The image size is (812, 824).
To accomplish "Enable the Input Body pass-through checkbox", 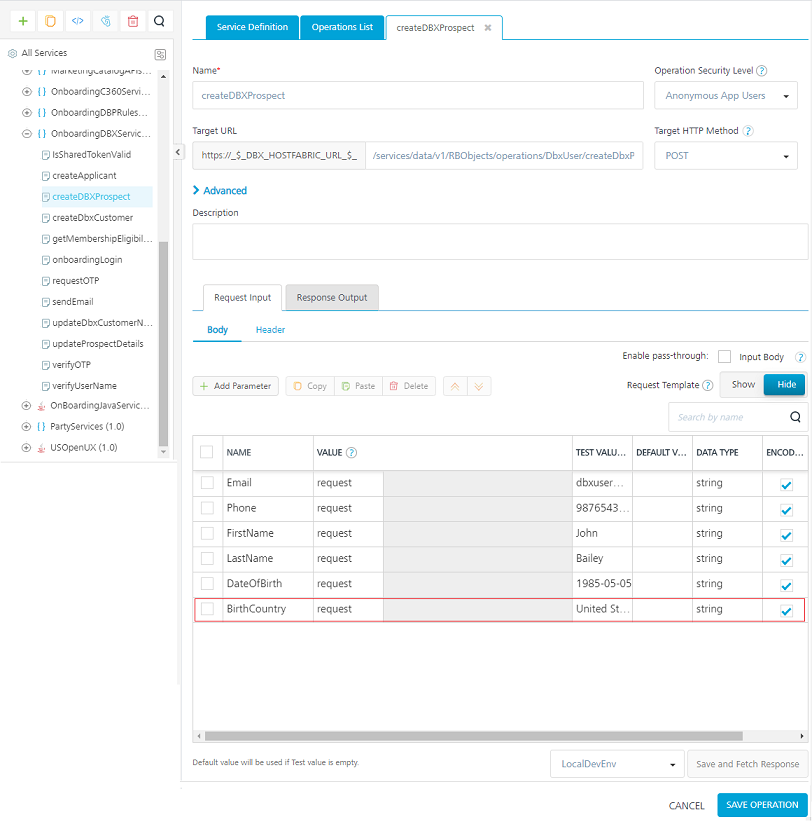I will (x=724, y=356).
